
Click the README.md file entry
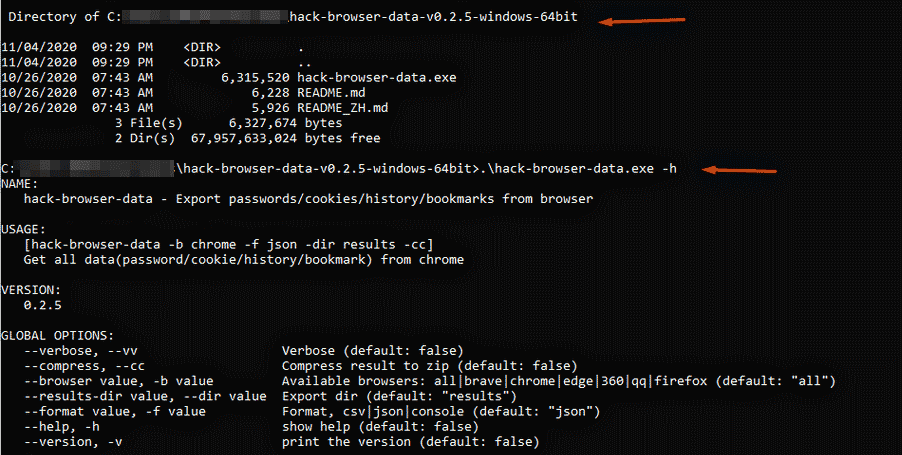[332, 91]
